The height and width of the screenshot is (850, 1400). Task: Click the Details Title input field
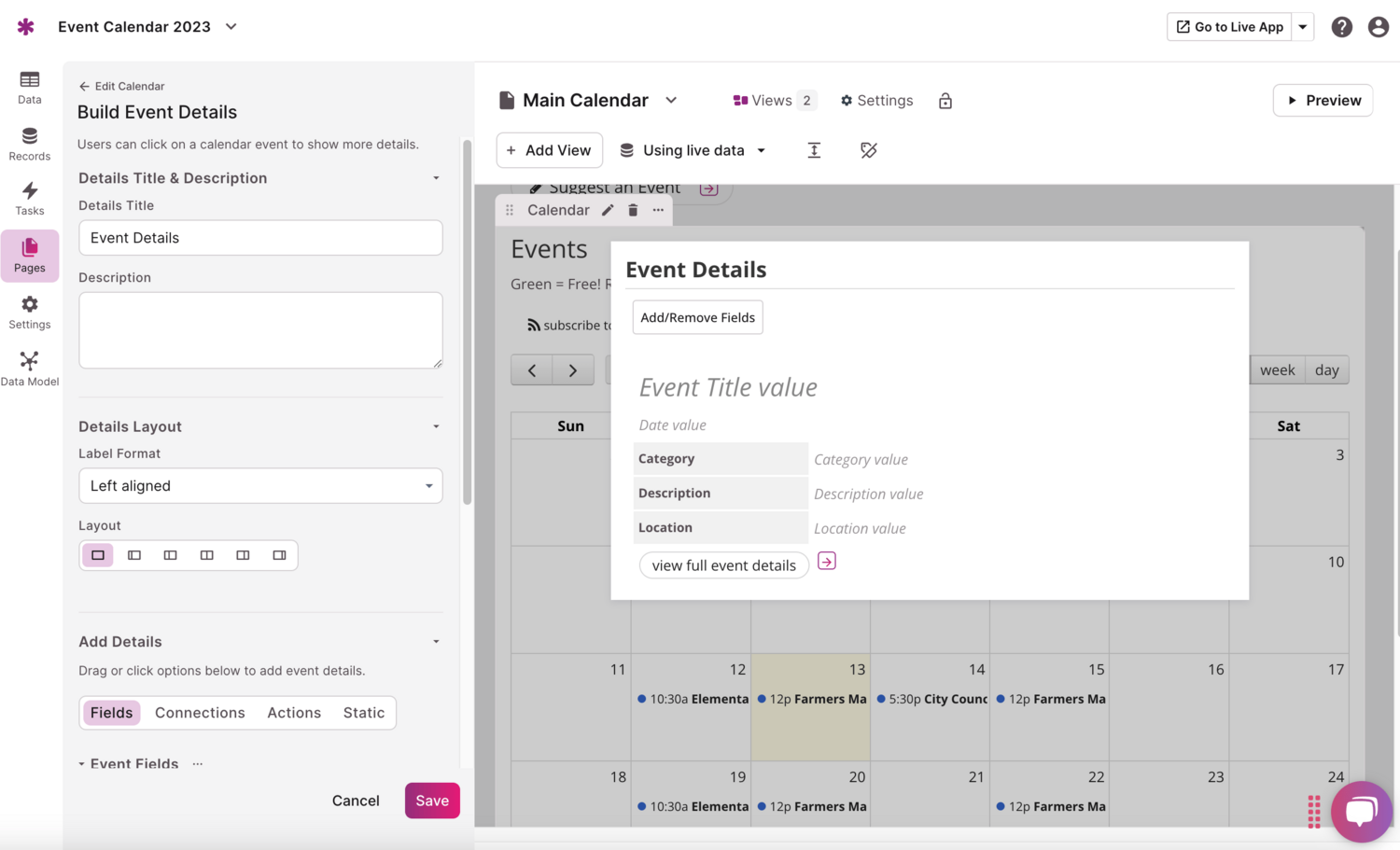[260, 238]
